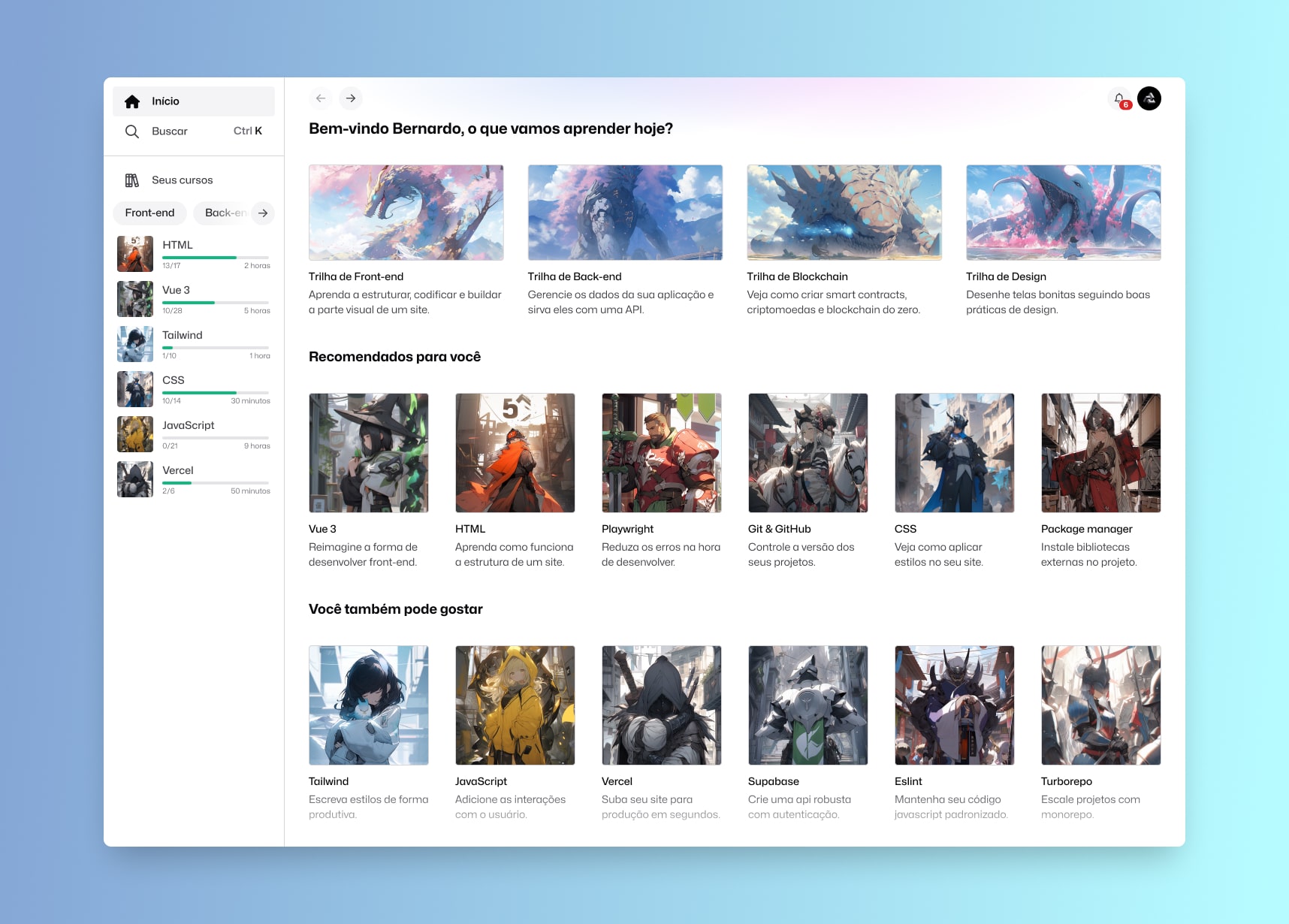Click the Trilha de Back-end title
Screen dimensions: 1289x924
(x=575, y=276)
